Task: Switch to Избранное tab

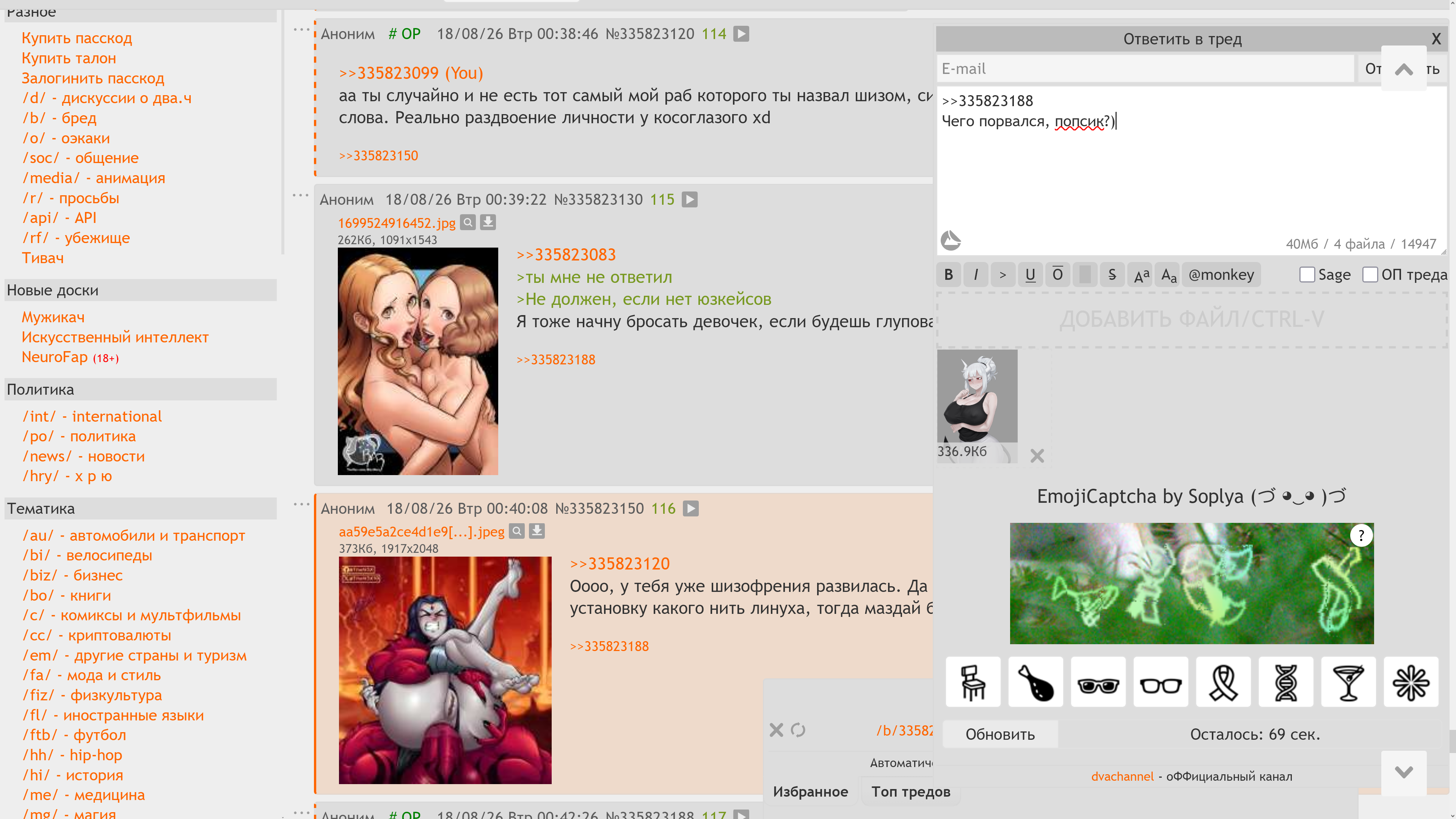Action: pos(810,792)
